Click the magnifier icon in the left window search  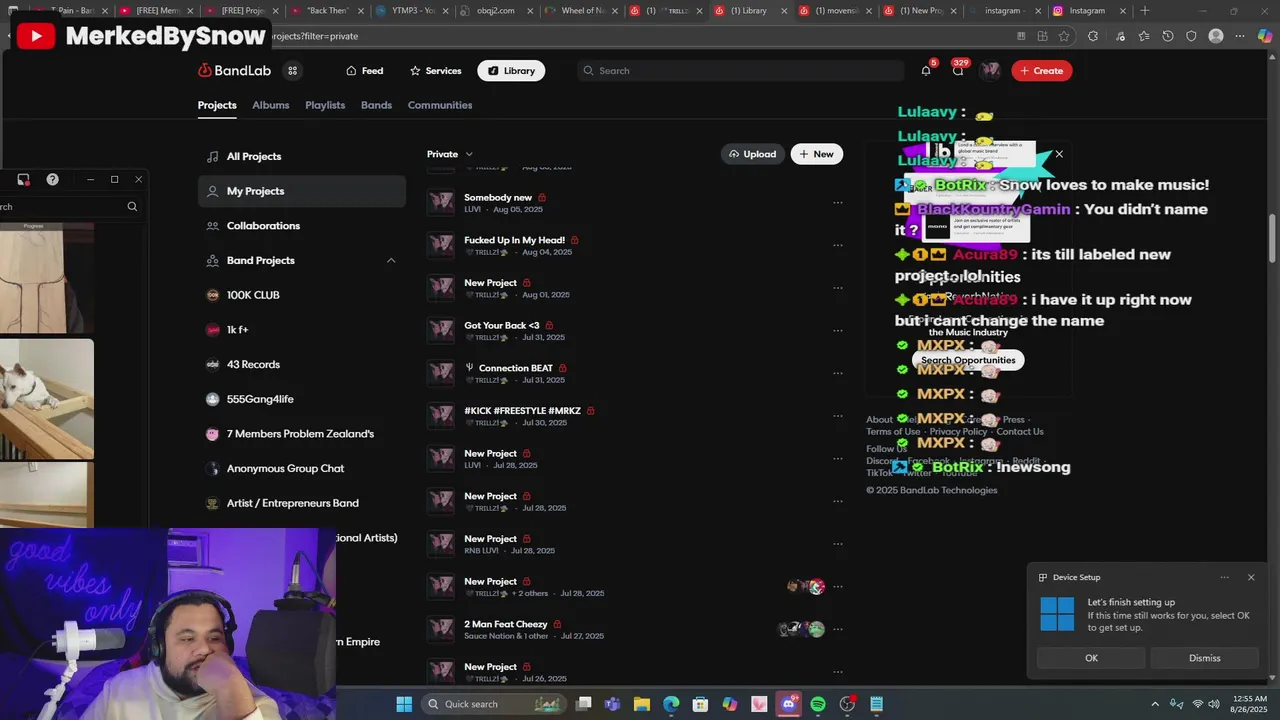pyautogui.click(x=132, y=207)
